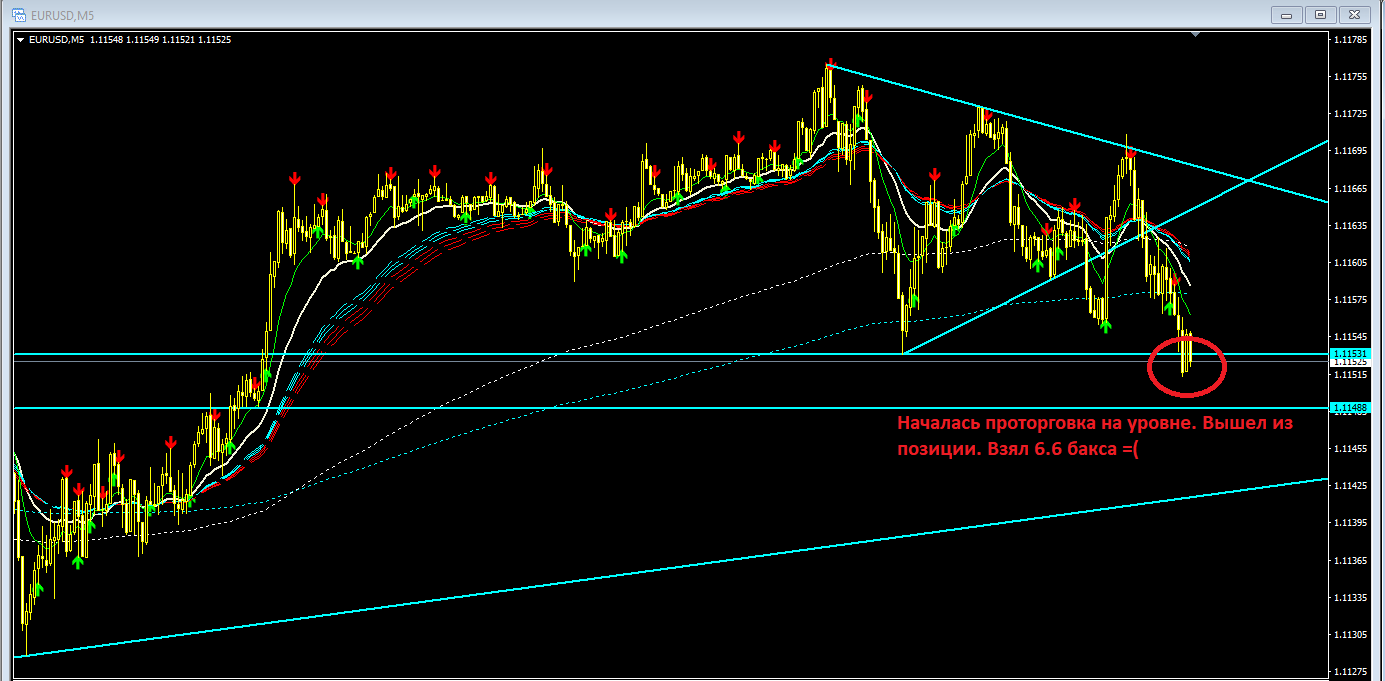Click the 1.11305 price scale label

tap(1351, 634)
